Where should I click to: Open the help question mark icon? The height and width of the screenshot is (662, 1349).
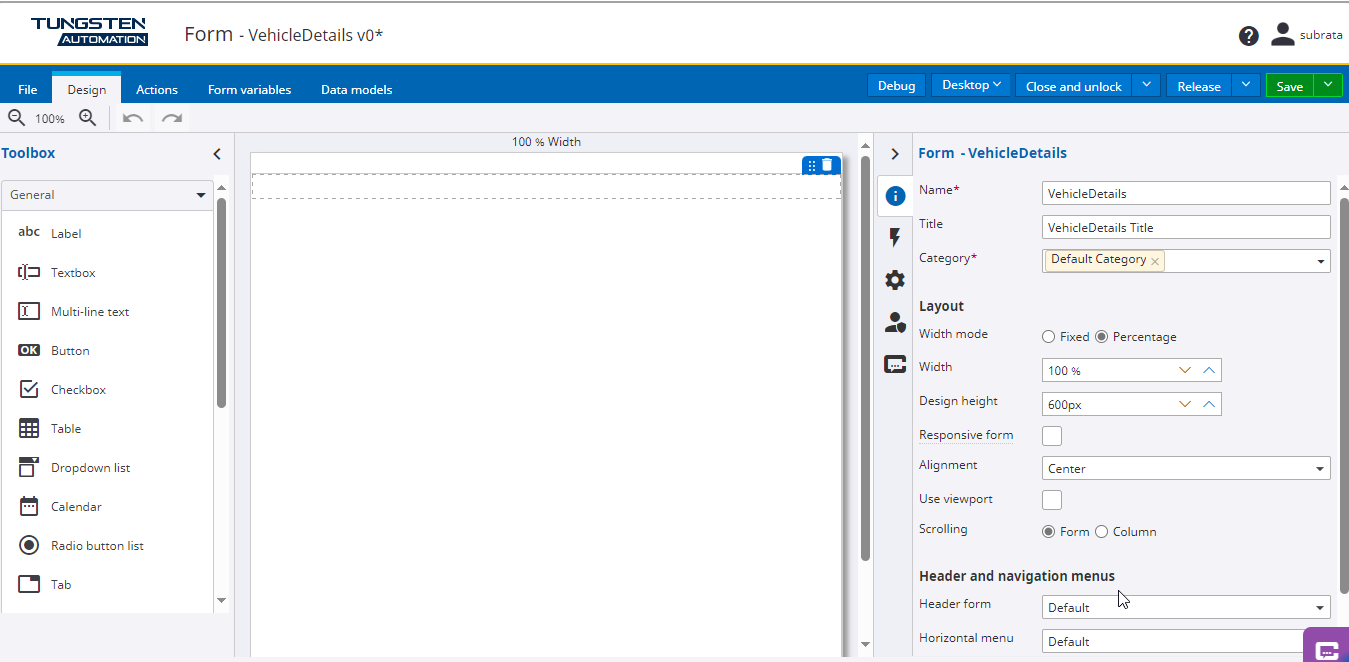click(x=1248, y=36)
